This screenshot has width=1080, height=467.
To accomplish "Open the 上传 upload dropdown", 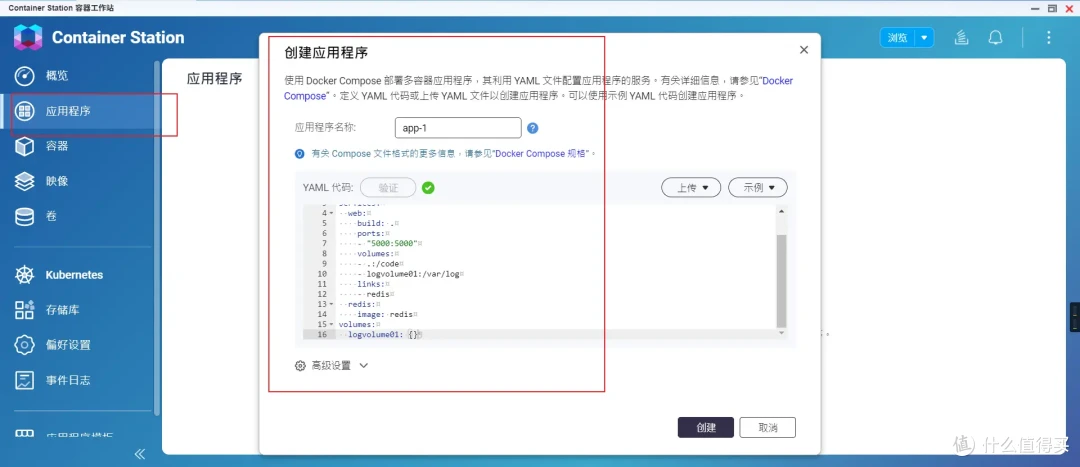I will point(691,187).
